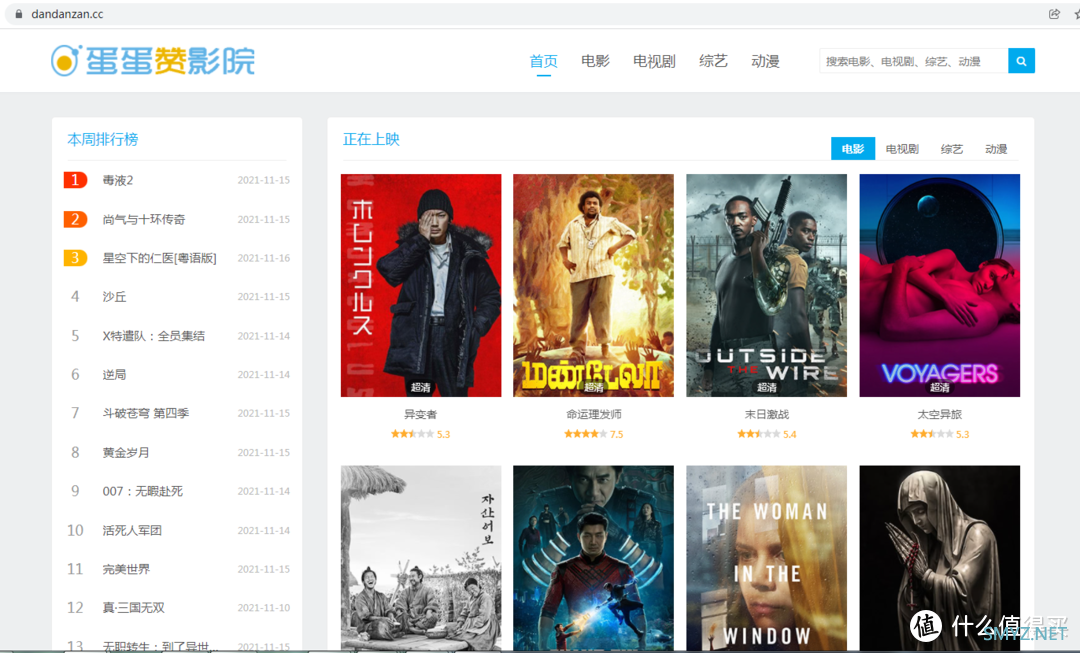Click the blue search magnifier button
Viewport: 1080px width, 653px height.
[x=1021, y=61]
